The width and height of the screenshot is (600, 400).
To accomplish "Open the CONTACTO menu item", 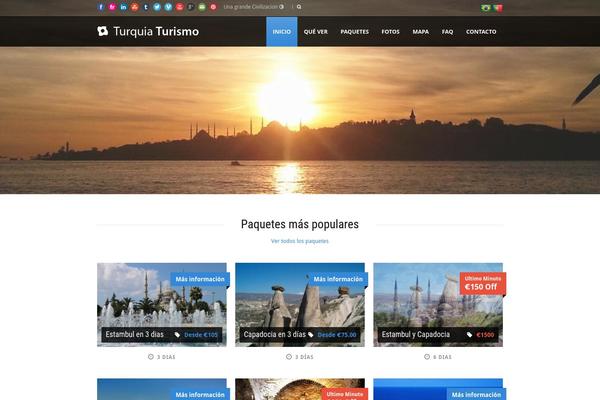I will 481,31.
